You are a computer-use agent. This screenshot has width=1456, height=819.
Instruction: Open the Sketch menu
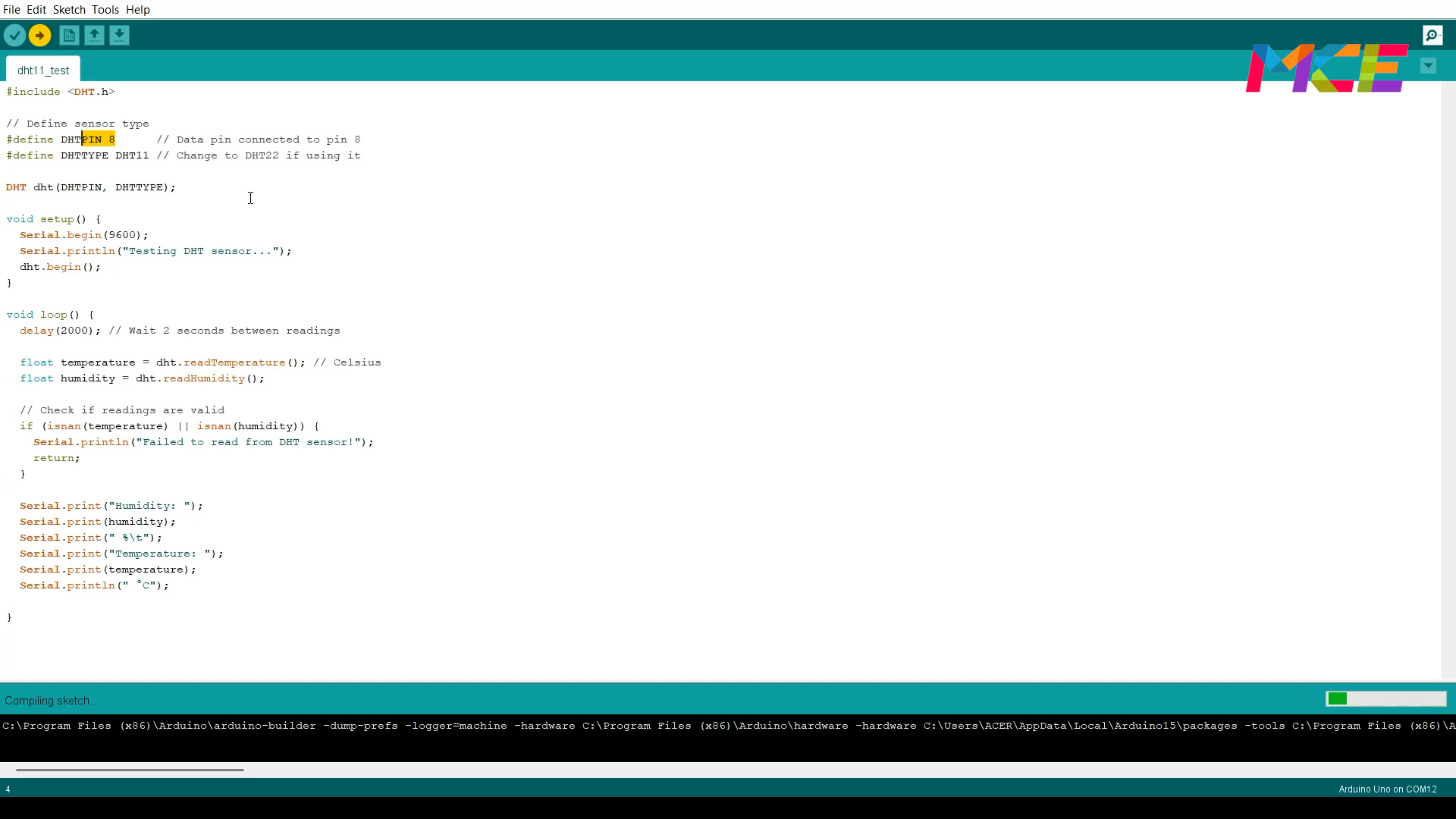click(x=69, y=10)
